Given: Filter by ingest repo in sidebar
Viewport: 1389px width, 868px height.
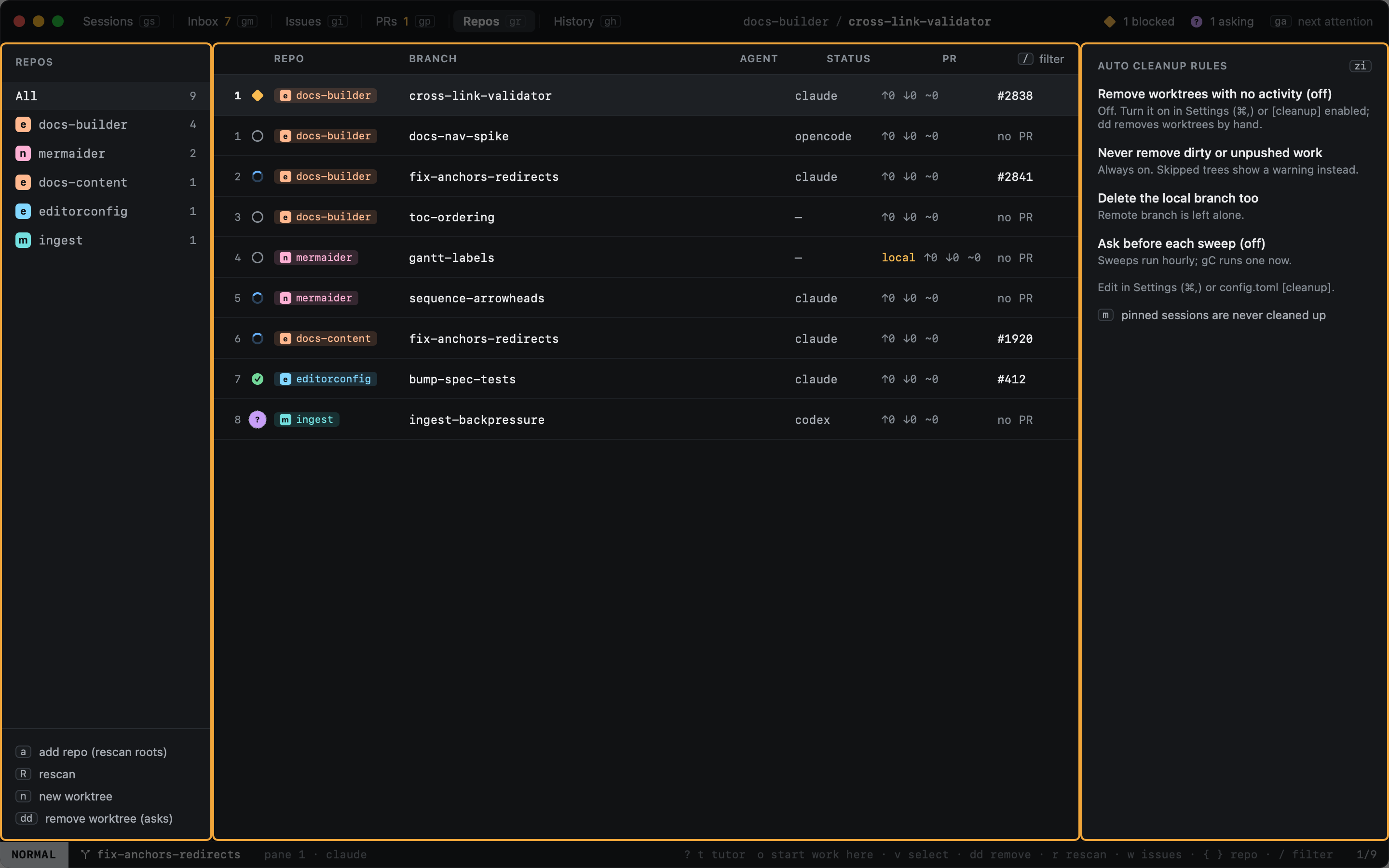Looking at the screenshot, I should coord(106,240).
